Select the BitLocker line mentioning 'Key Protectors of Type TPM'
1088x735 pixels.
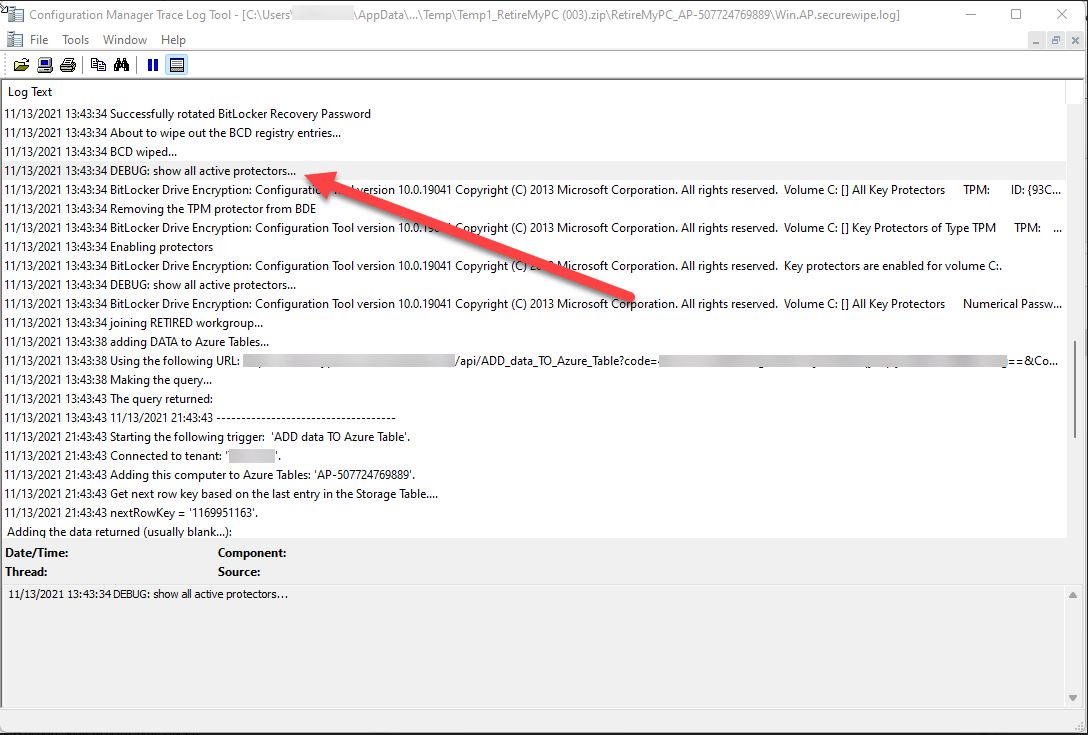point(534,228)
